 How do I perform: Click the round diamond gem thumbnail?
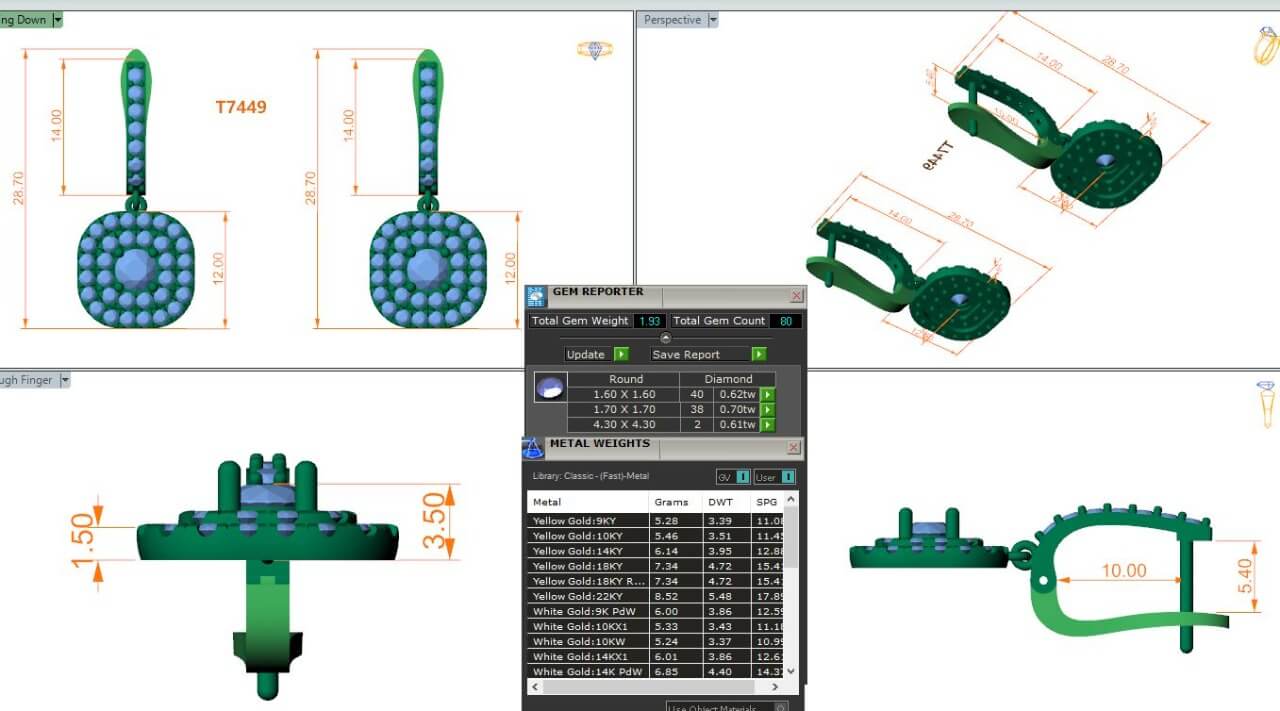coord(550,388)
